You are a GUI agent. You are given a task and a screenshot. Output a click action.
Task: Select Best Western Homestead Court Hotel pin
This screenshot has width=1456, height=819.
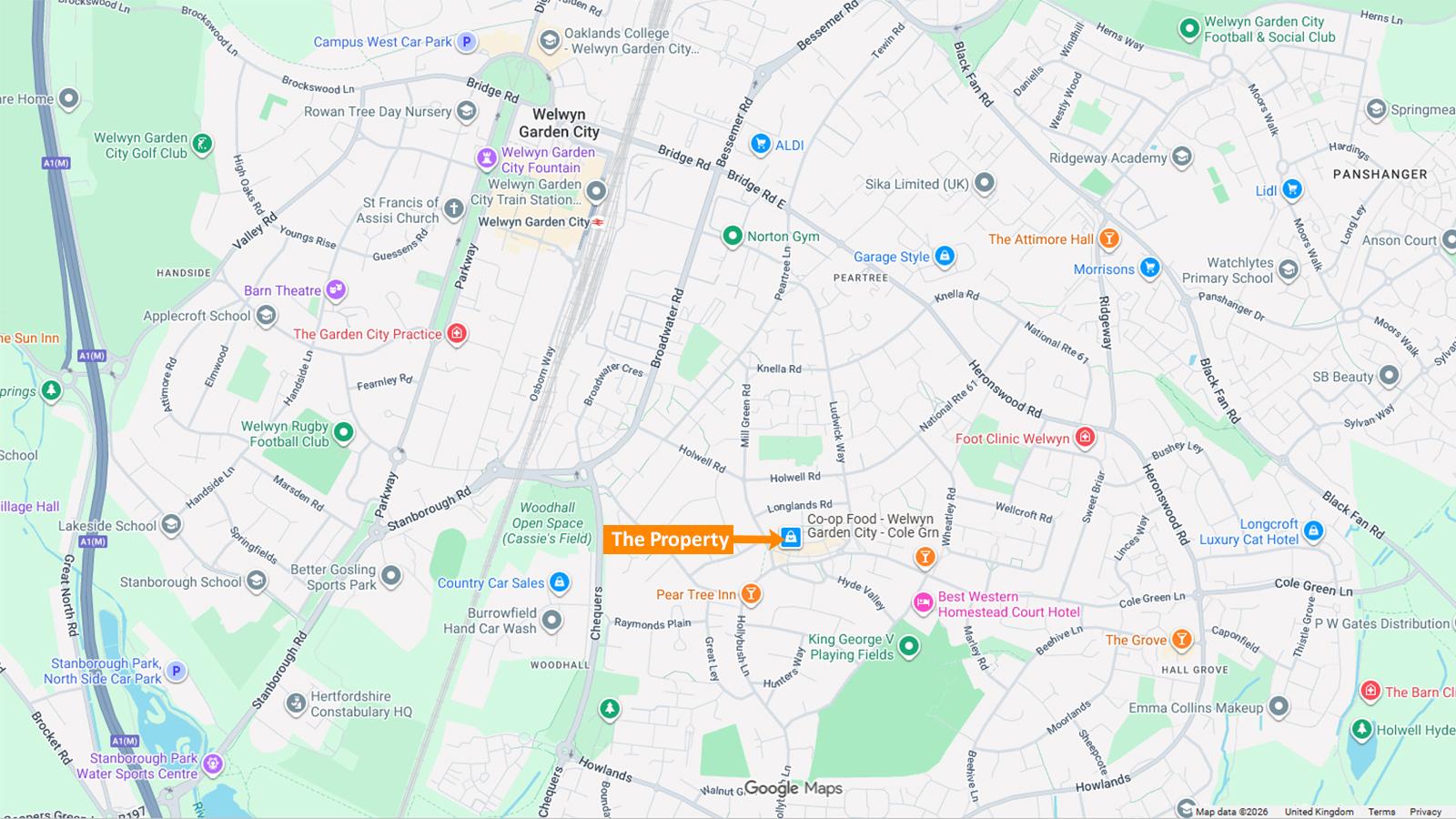(924, 603)
